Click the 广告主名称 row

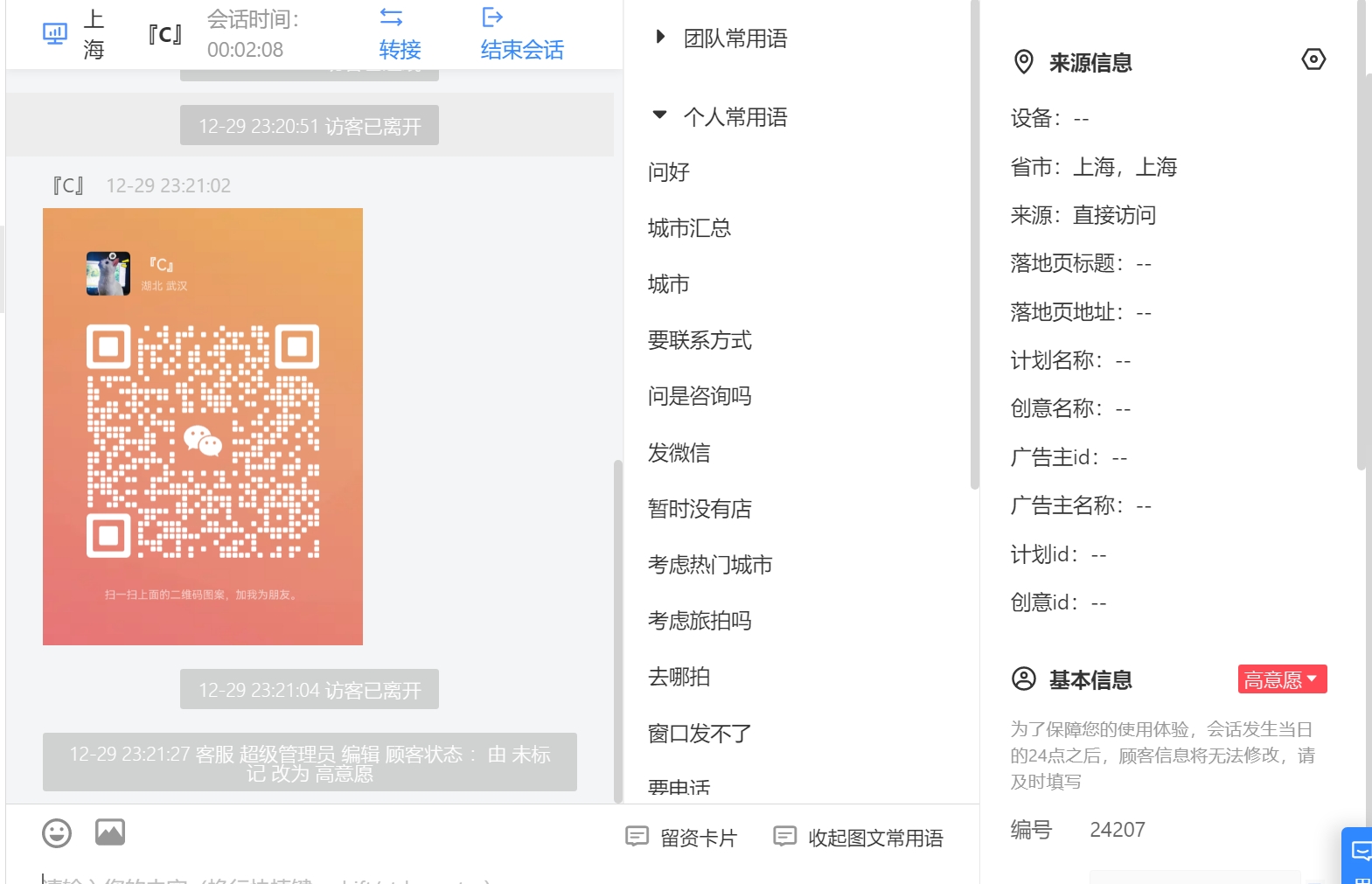[1081, 505]
